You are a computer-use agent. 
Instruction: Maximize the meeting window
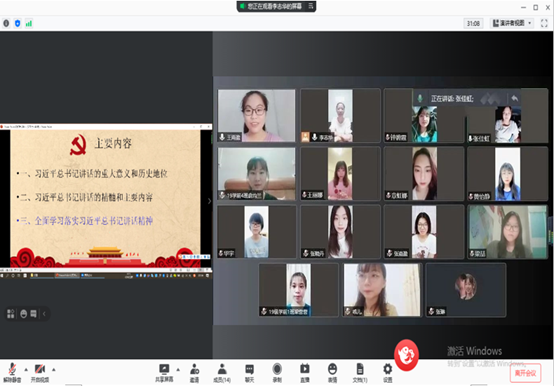[536, 7]
